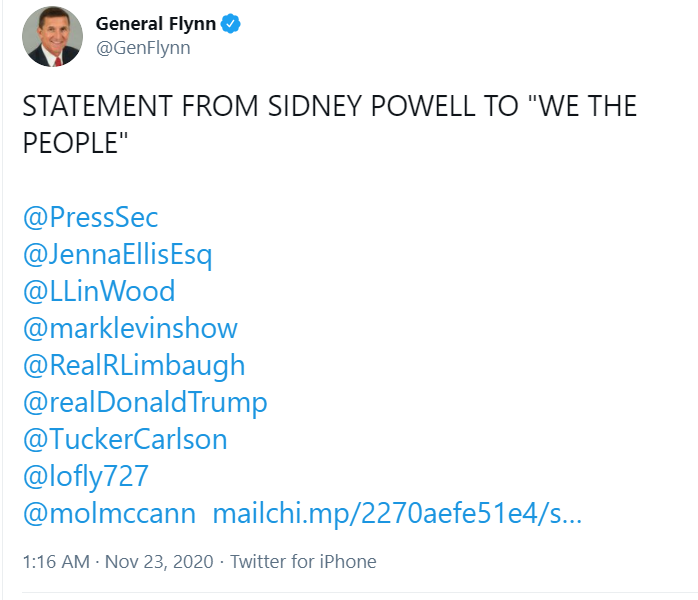This screenshot has width=698, height=600.
Task: Open the General Flynn display name
Action: 156,24
